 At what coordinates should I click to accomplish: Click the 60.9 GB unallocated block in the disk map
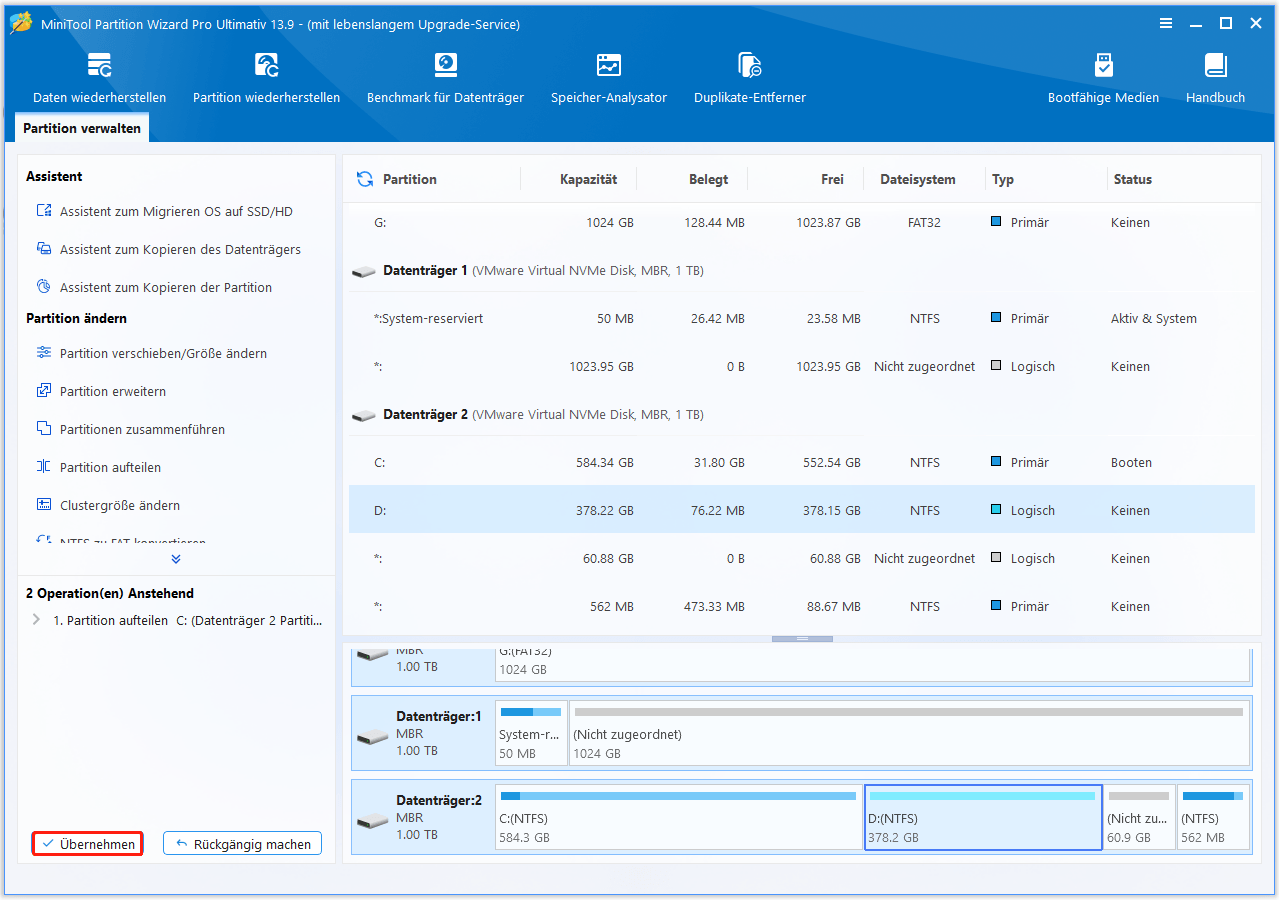(1139, 818)
